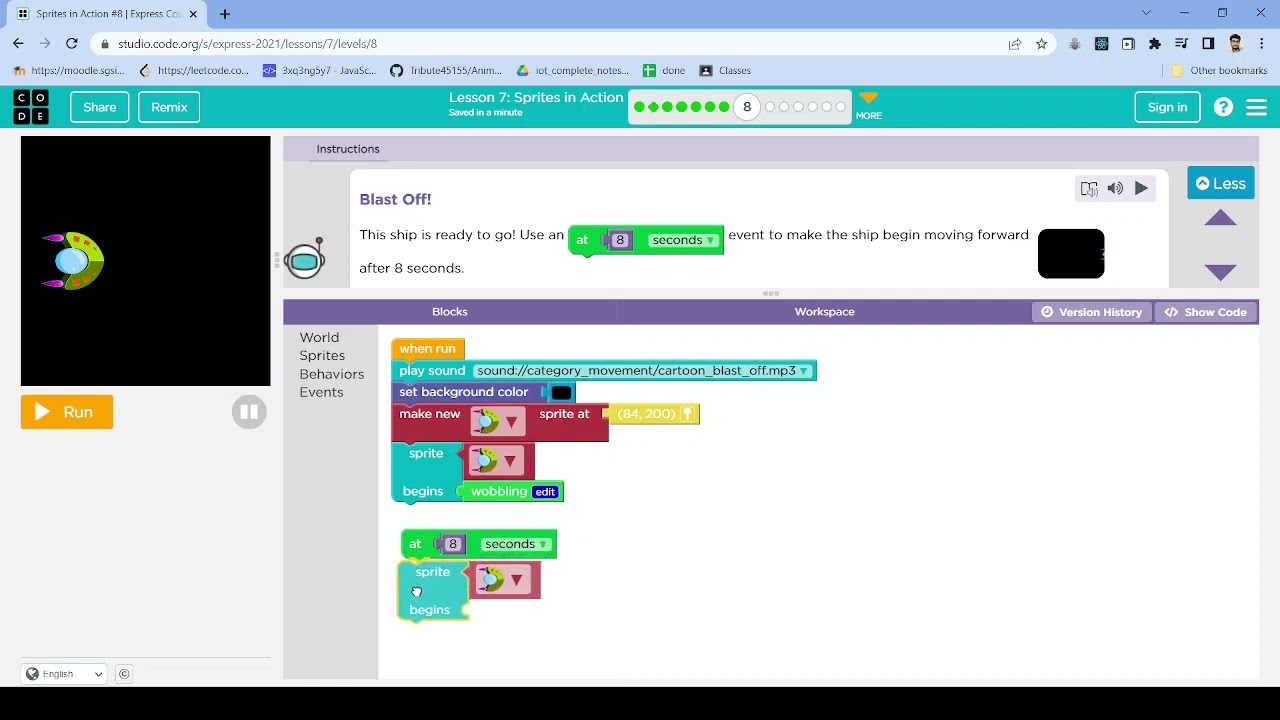Select the Behaviors block category

pyautogui.click(x=332, y=374)
